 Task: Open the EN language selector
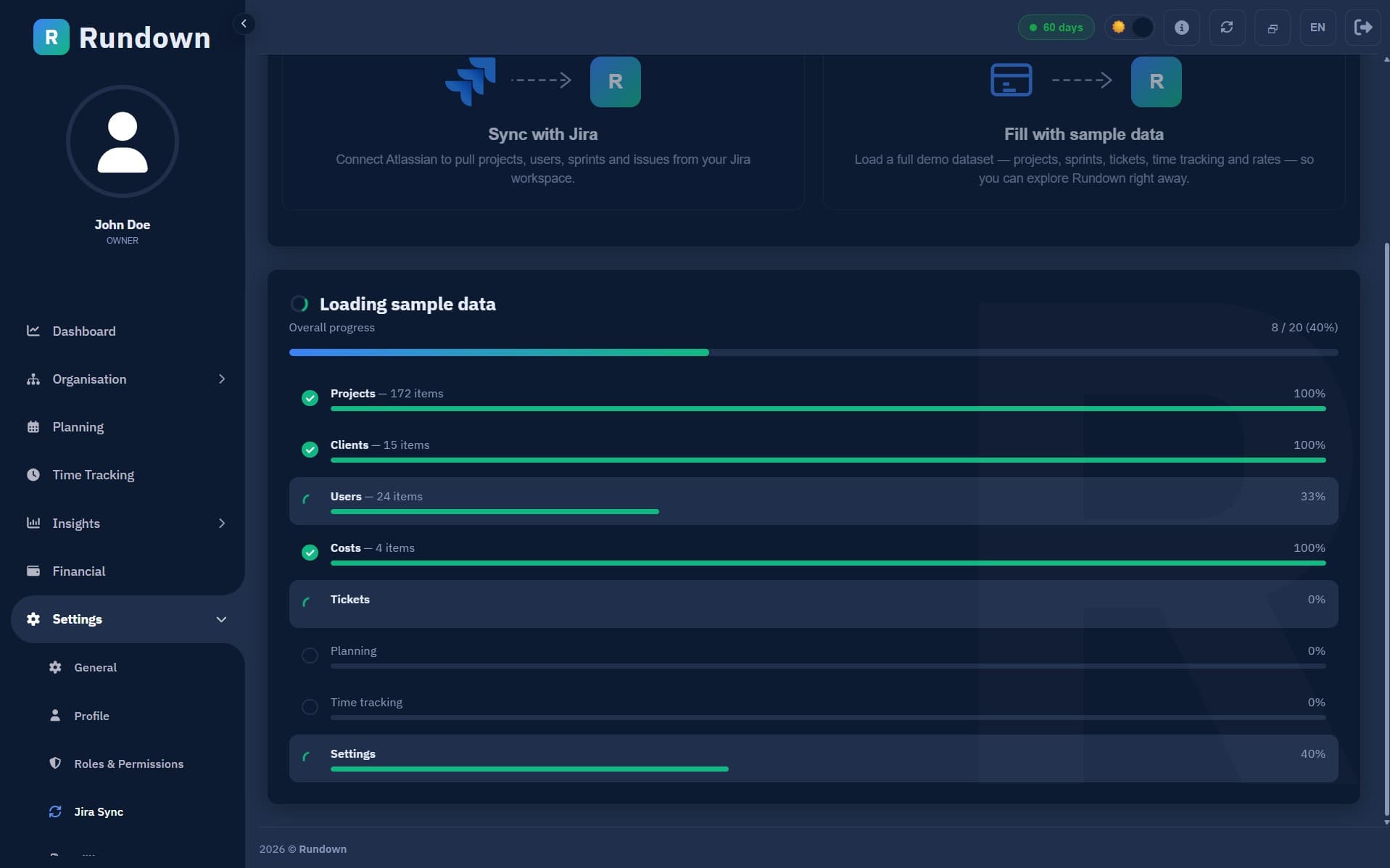tap(1317, 28)
